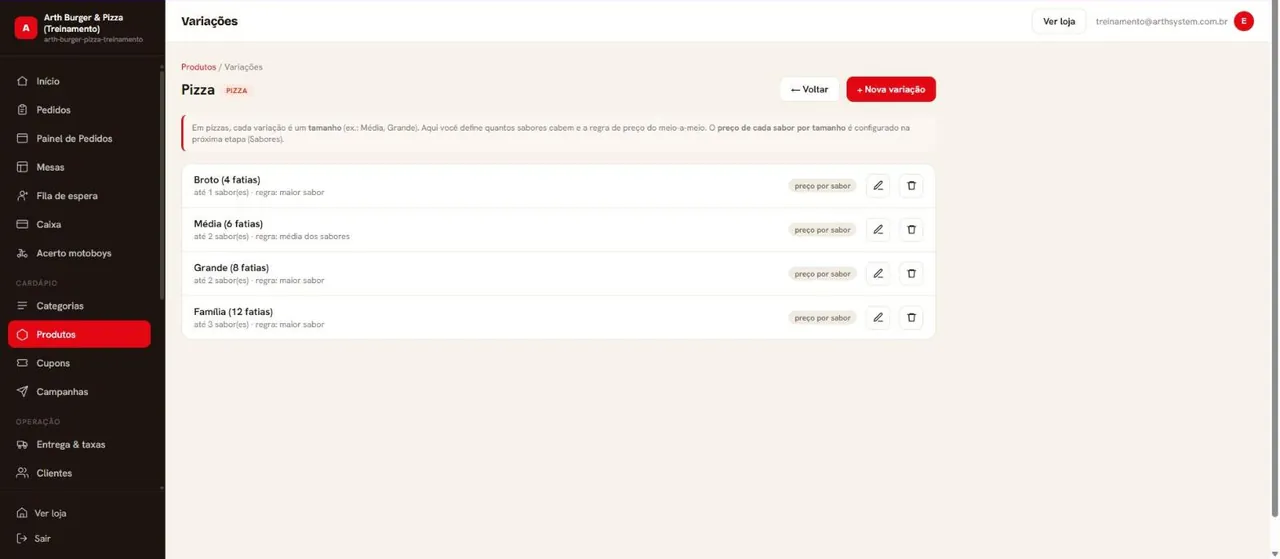Click the PIZZA tag next to title

(x=236, y=90)
